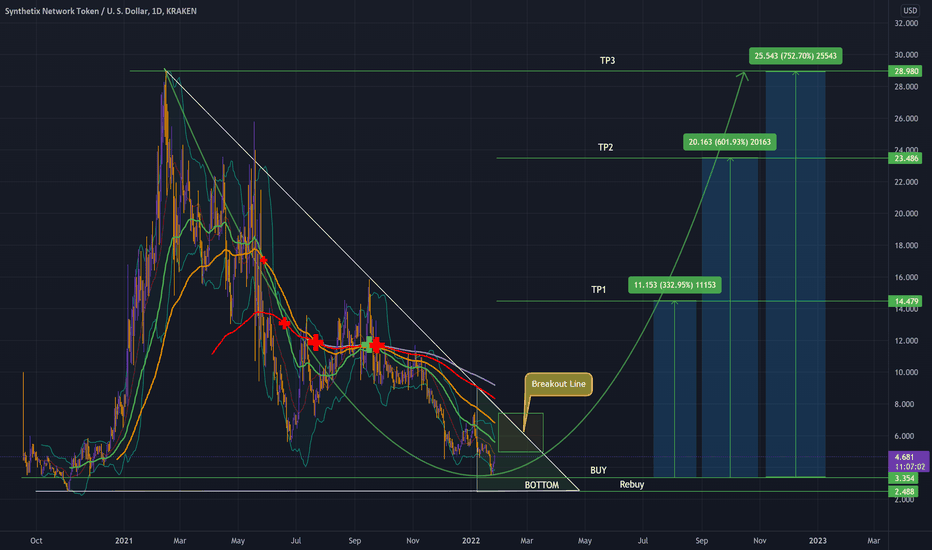
Task: Click the 2.488 price axis tag
Action: pyautogui.click(x=903, y=492)
